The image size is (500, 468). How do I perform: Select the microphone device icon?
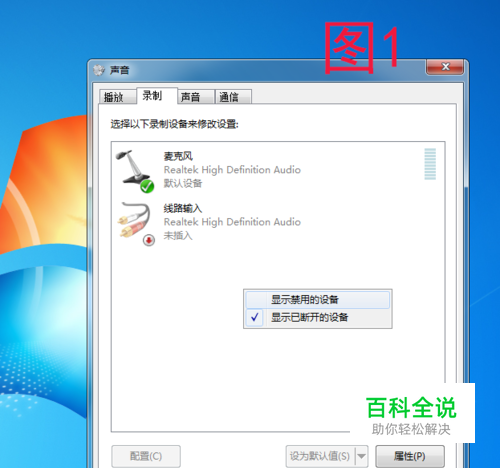pos(134,171)
